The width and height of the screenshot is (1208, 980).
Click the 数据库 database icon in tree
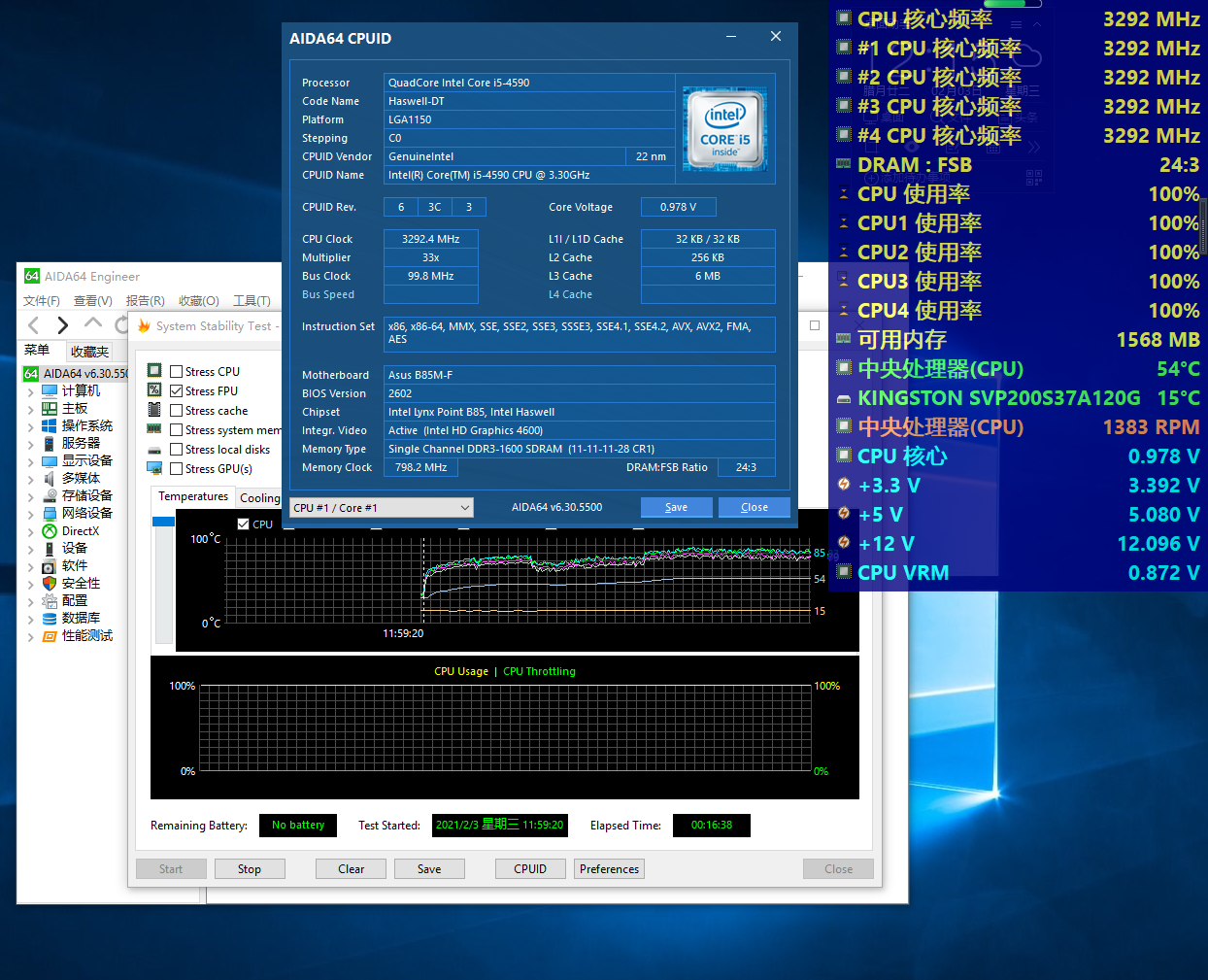tap(50, 619)
